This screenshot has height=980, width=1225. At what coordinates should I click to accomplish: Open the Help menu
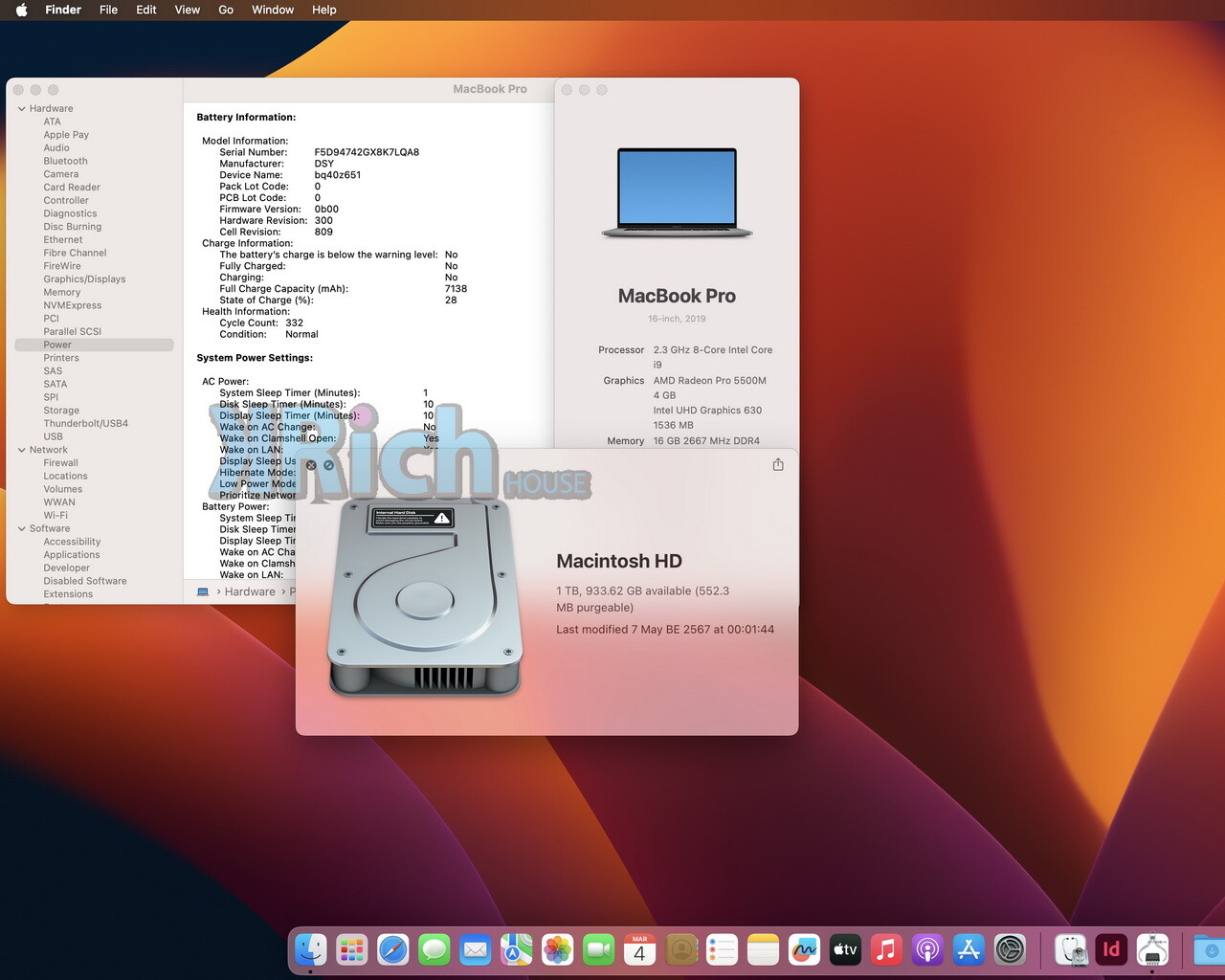(324, 10)
